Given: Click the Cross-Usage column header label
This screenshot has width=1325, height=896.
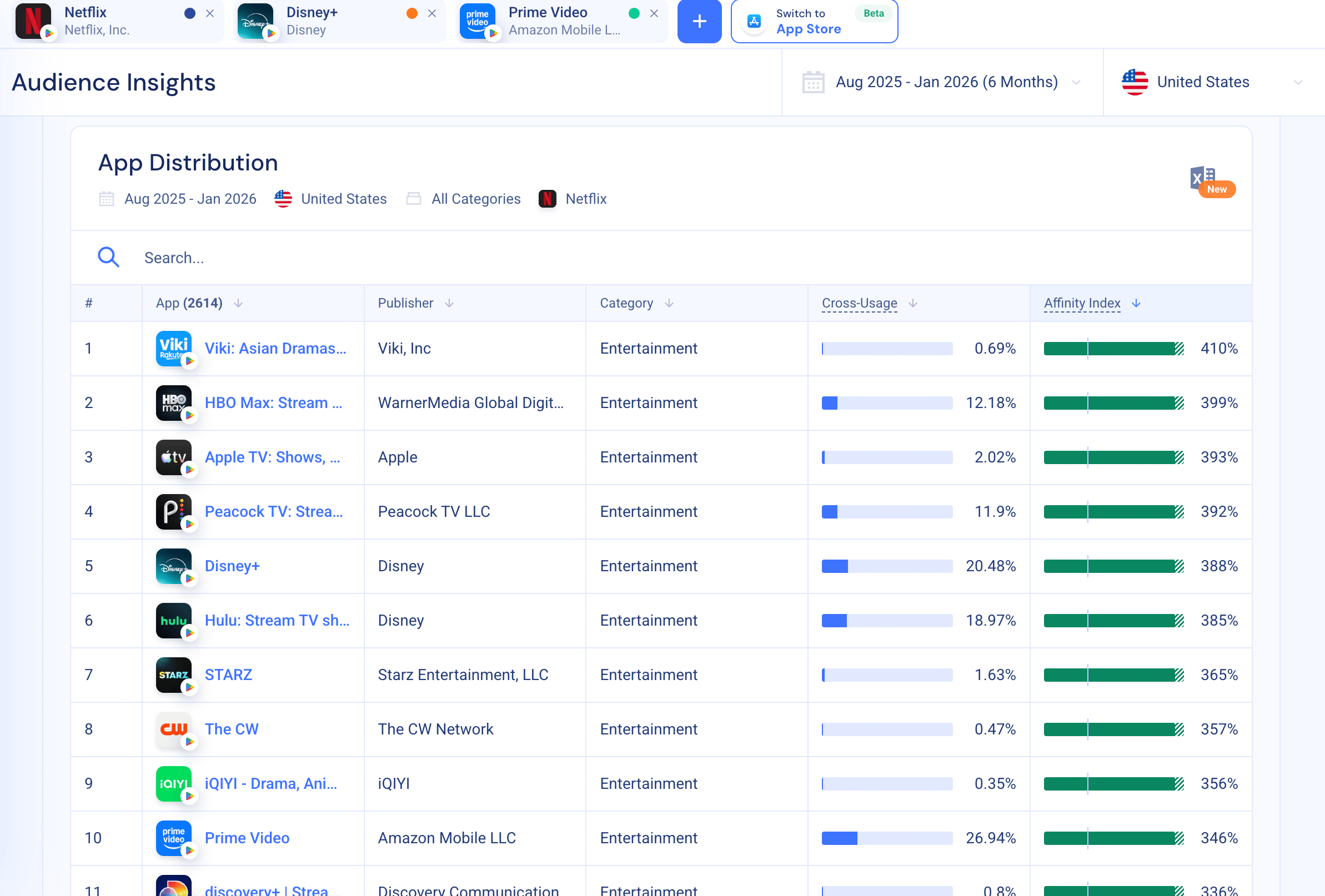Looking at the screenshot, I should [859, 303].
